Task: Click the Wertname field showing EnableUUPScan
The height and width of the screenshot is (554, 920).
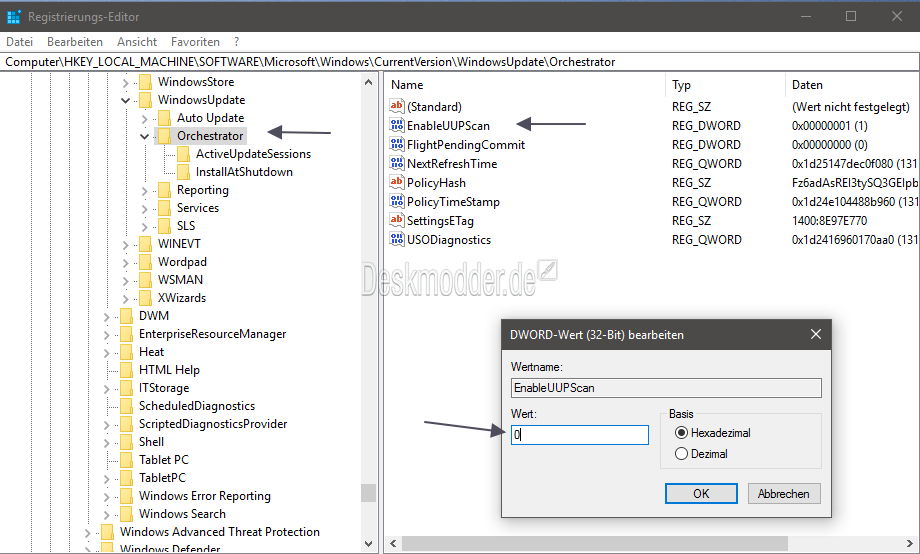Action: point(666,387)
